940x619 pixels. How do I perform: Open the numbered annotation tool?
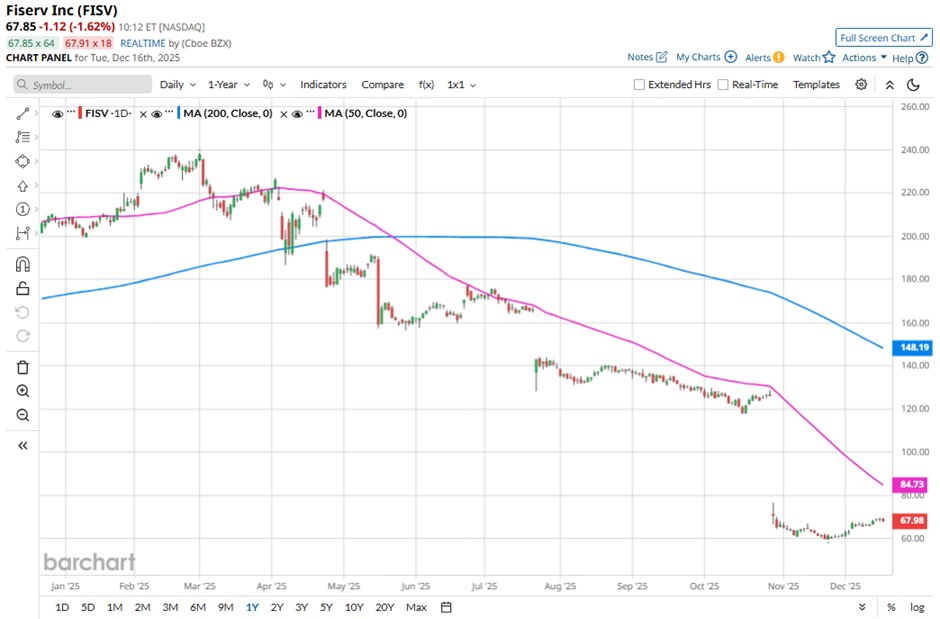(x=22, y=209)
